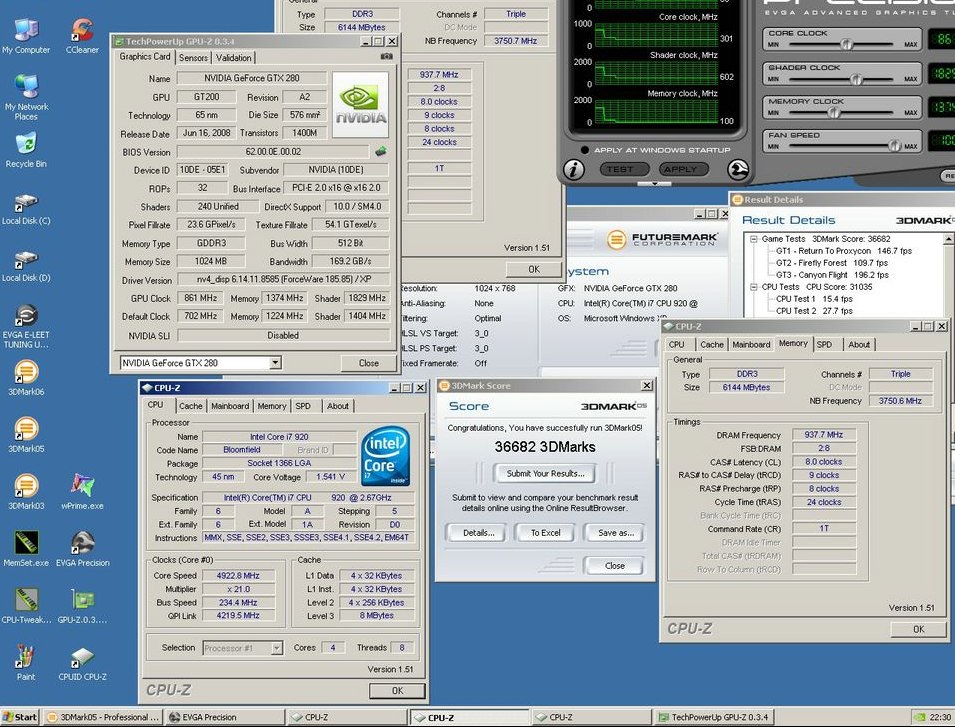Adjust the Fan Speed slider
The height and width of the screenshot is (727, 955).
coord(894,146)
